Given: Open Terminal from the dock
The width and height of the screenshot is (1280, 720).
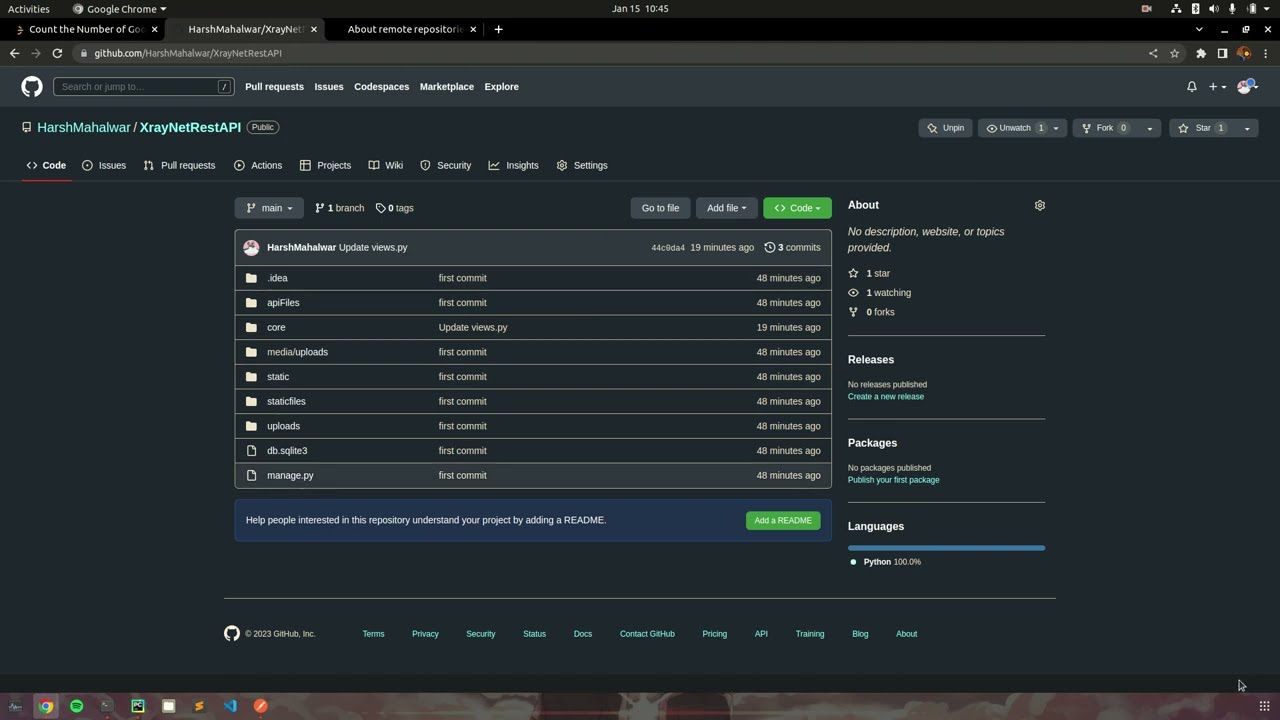Looking at the screenshot, I should tap(107, 706).
